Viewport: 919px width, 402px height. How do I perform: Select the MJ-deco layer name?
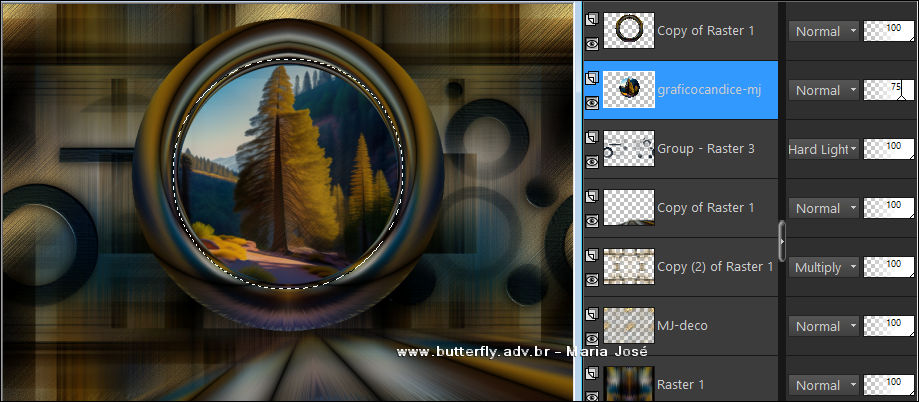click(682, 325)
